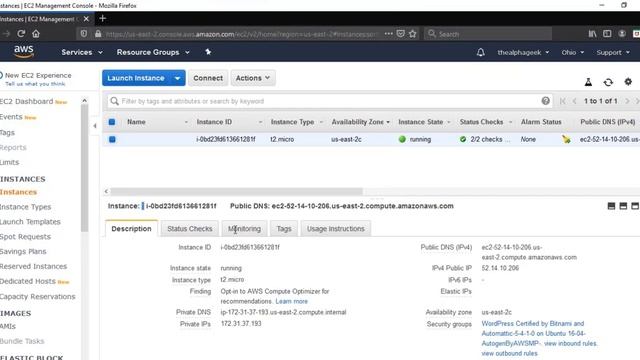
Task: Open Spot Requests in sidebar
Action: point(25,237)
